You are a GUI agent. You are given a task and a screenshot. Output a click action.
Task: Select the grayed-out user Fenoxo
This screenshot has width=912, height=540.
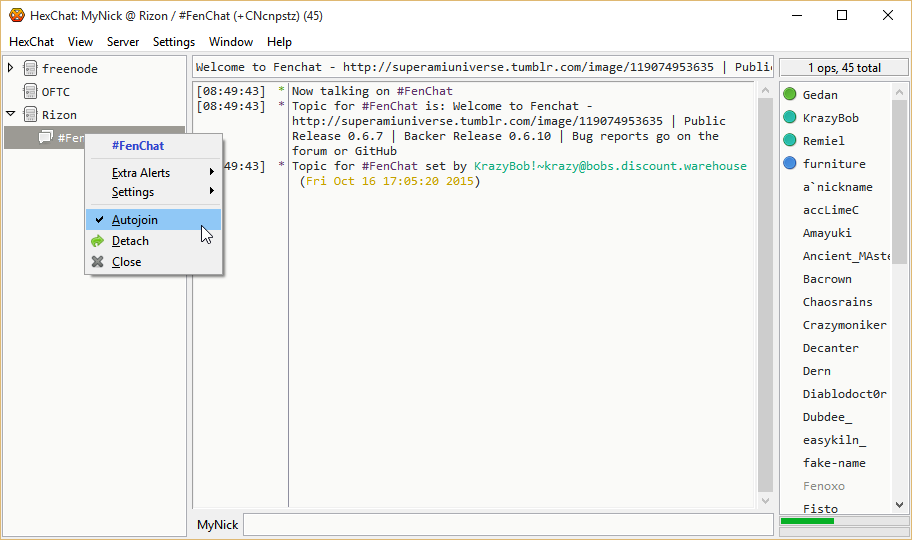point(824,486)
